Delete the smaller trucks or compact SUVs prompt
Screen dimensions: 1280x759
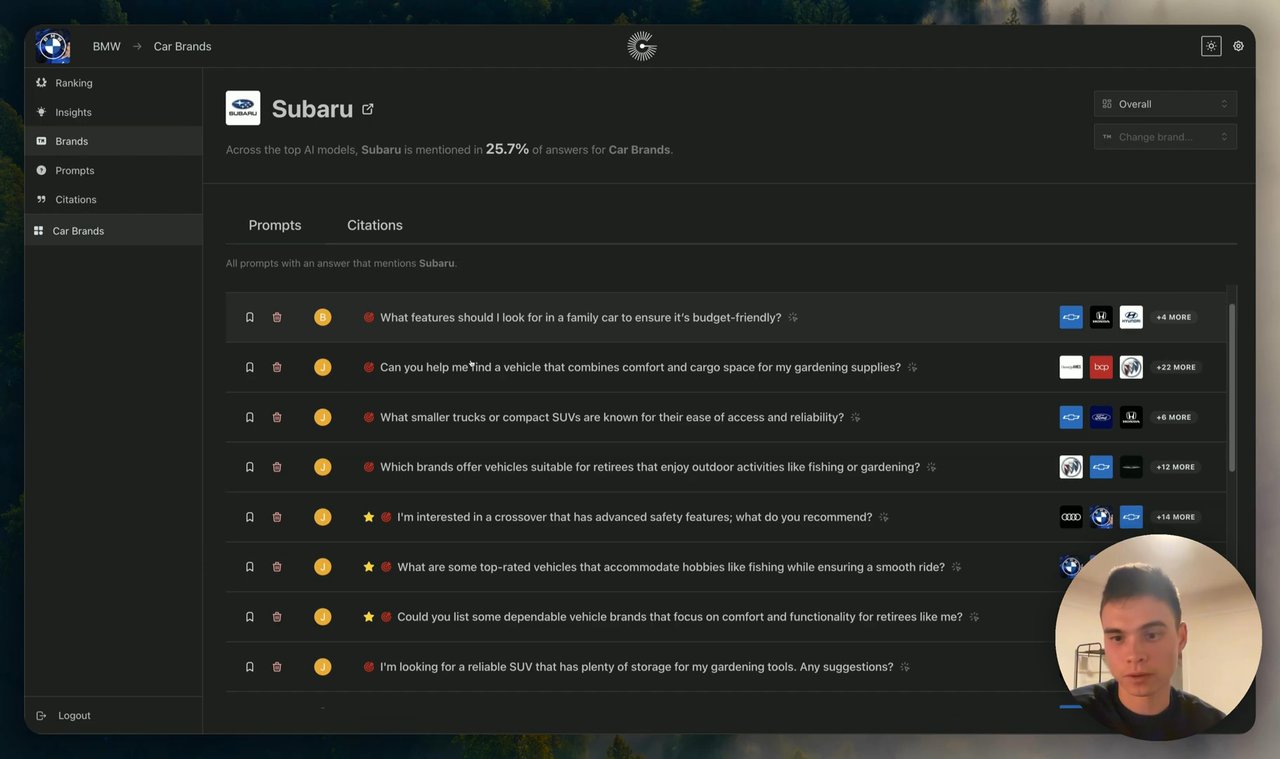[277, 417]
